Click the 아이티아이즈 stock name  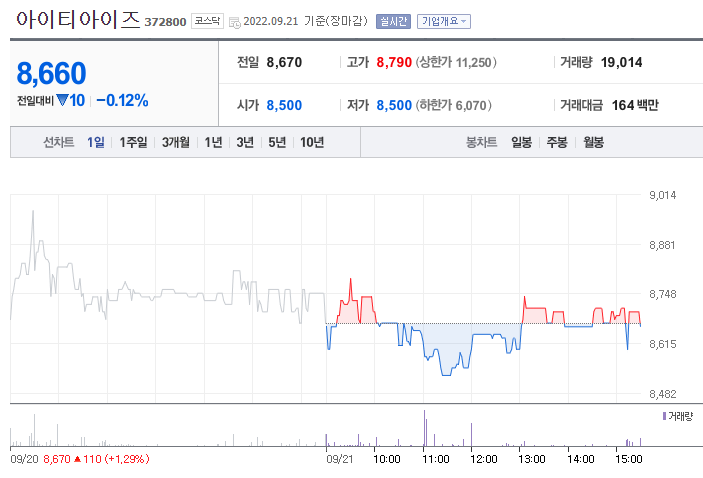coord(78,20)
